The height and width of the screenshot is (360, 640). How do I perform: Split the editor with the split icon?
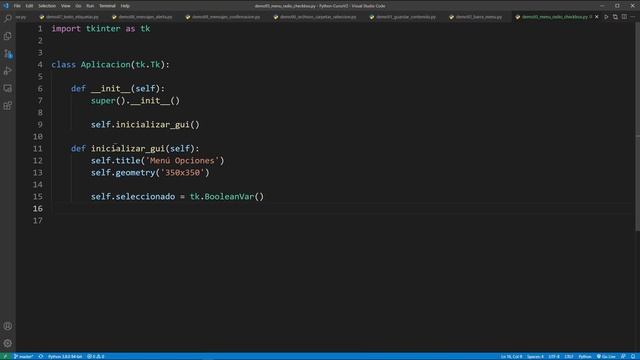click(x=624, y=17)
